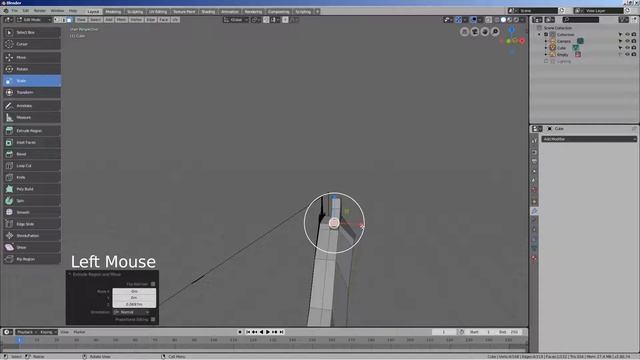Disable Cube render camera icon
The width and height of the screenshot is (640, 360).
click(x=634, y=48)
